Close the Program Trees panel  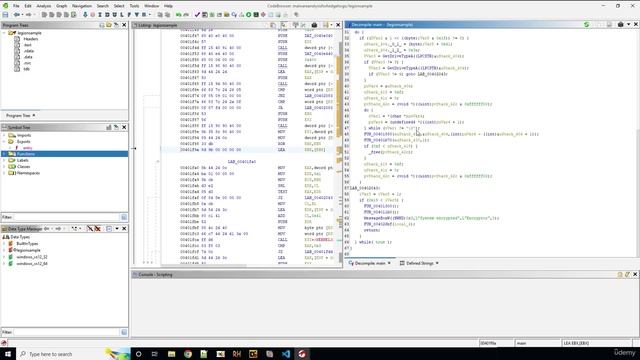[x=124, y=25]
